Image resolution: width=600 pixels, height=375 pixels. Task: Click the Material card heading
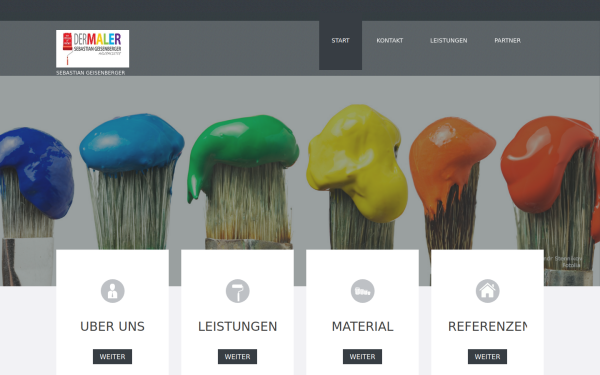pos(362,326)
